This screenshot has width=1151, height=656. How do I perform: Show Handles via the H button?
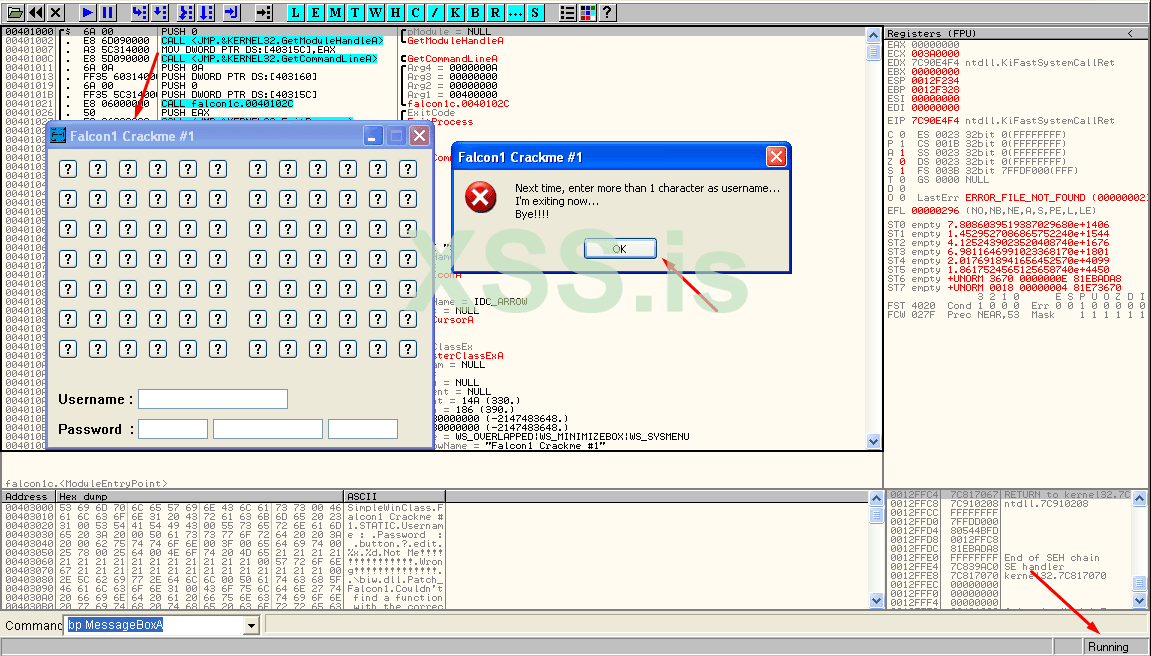[x=396, y=12]
